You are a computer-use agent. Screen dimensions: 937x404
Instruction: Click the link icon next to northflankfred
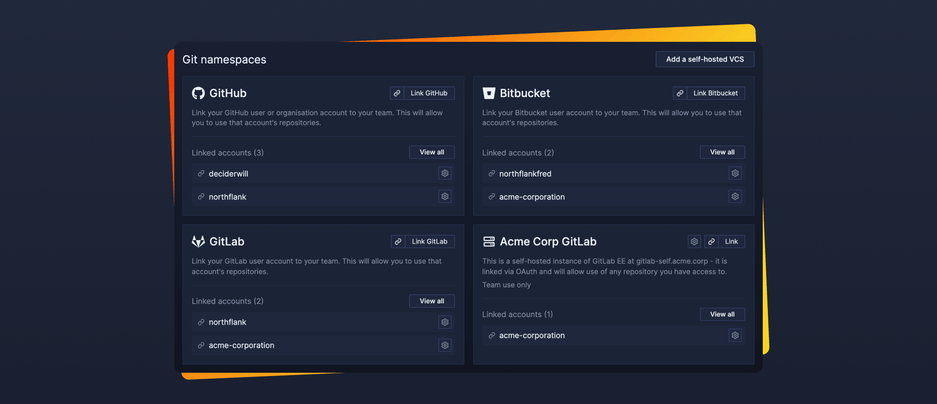point(492,173)
